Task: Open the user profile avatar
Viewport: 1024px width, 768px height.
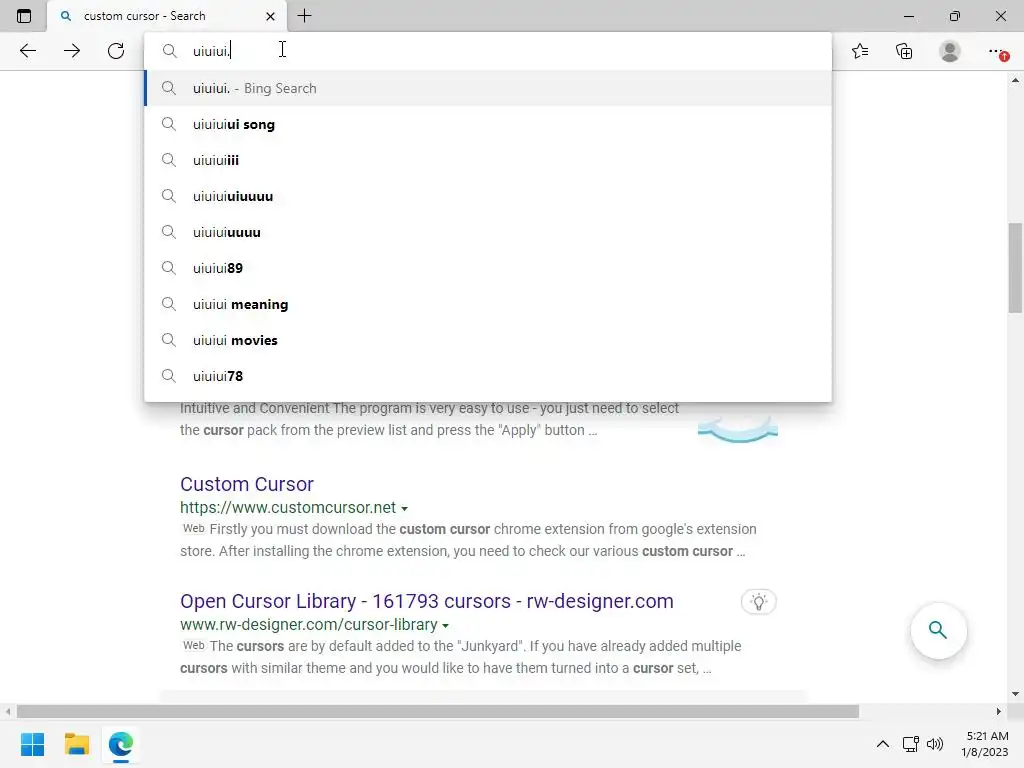Action: click(x=950, y=51)
